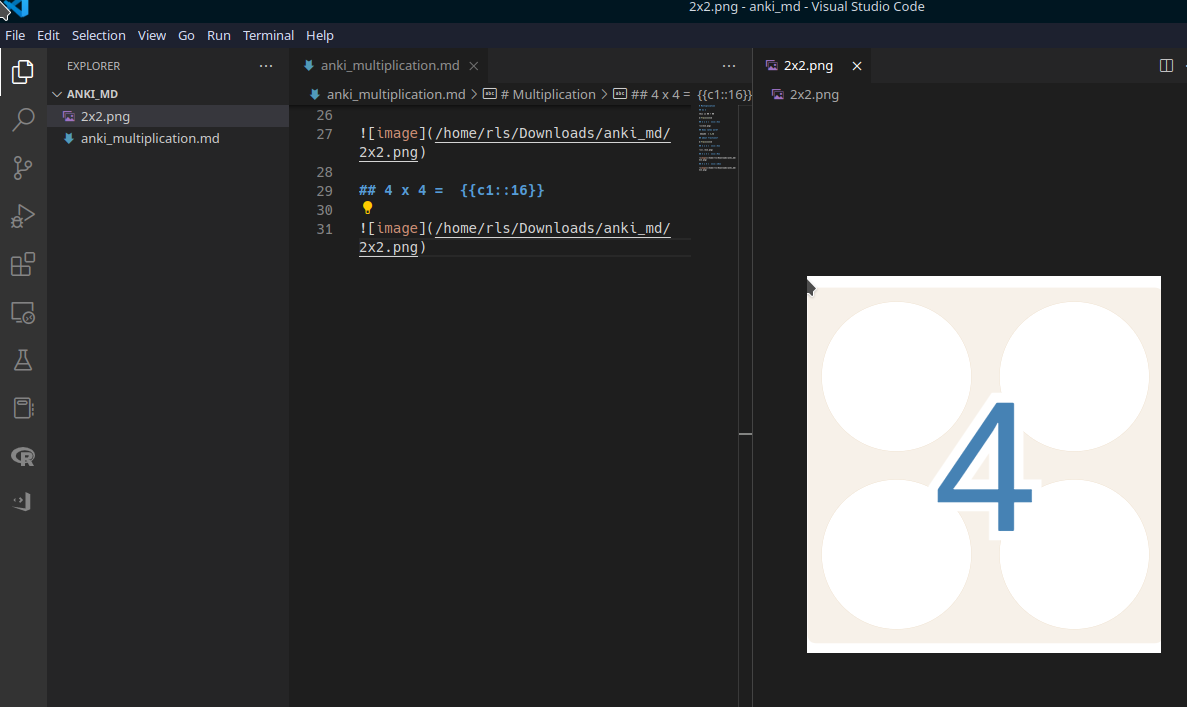Close the anki_multiplication.md tab
Image resolution: width=1187 pixels, height=707 pixels.
[474, 66]
